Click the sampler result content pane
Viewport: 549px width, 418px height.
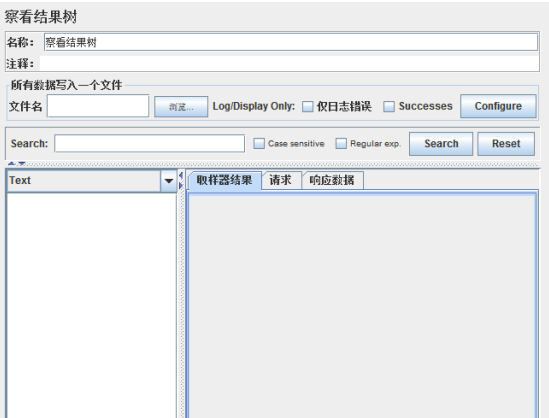(362, 305)
